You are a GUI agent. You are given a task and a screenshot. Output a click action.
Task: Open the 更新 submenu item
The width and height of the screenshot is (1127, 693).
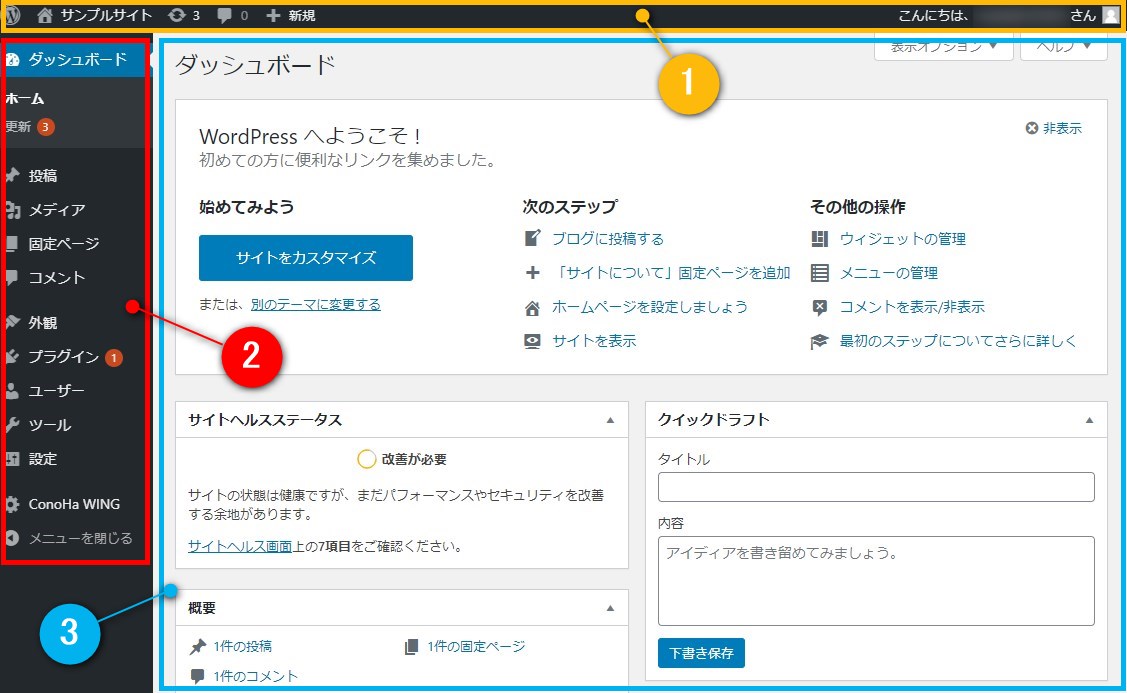(19, 127)
